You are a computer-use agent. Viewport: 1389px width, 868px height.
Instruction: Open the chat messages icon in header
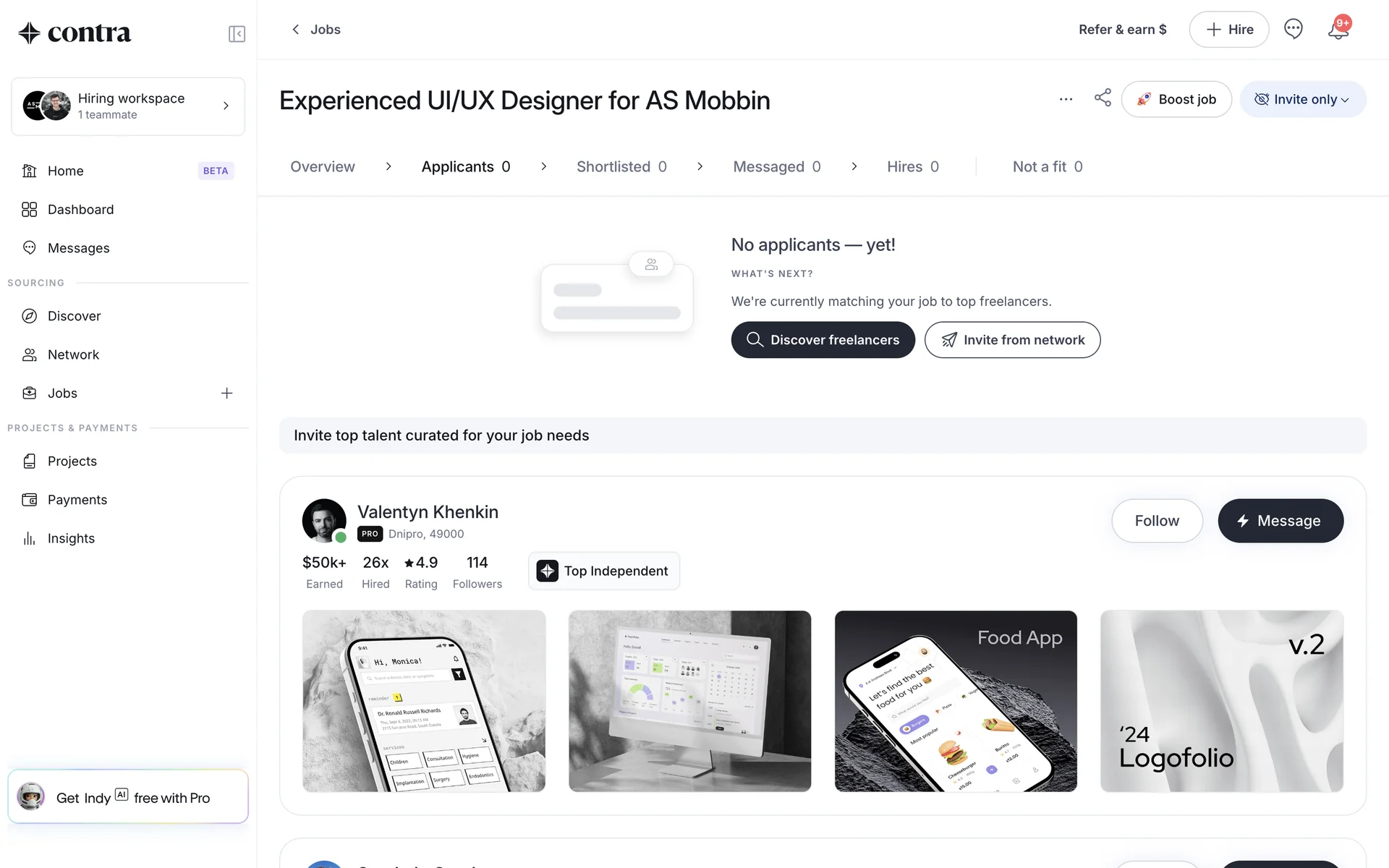(x=1293, y=29)
